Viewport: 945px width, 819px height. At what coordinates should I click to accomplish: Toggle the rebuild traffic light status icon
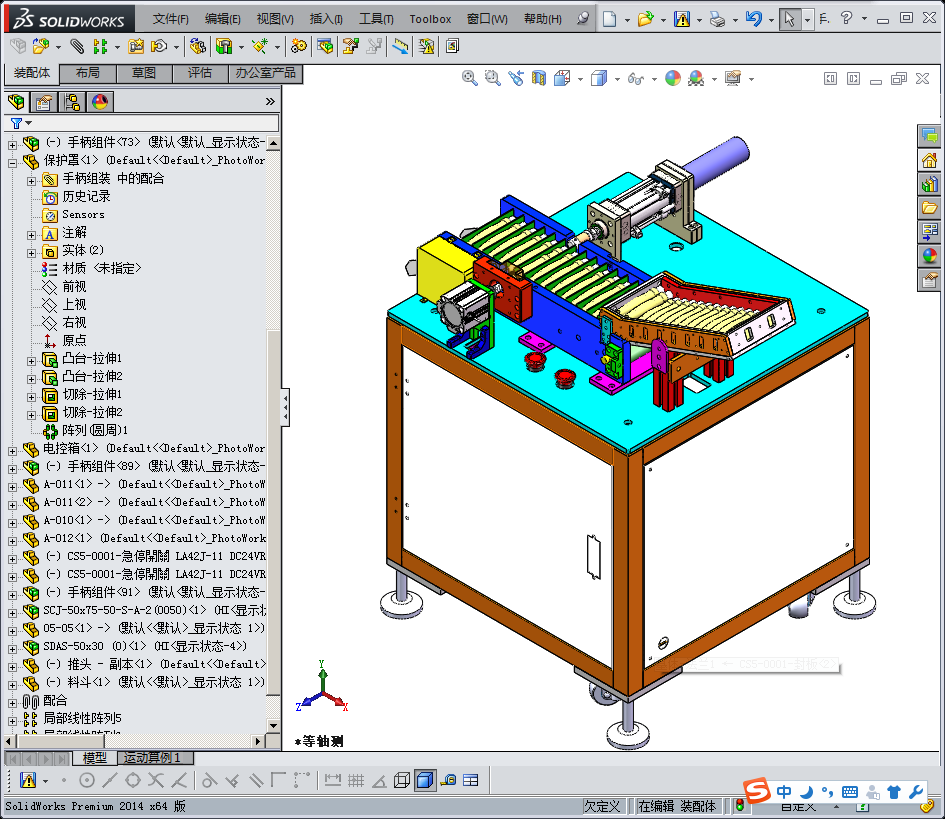(739, 805)
